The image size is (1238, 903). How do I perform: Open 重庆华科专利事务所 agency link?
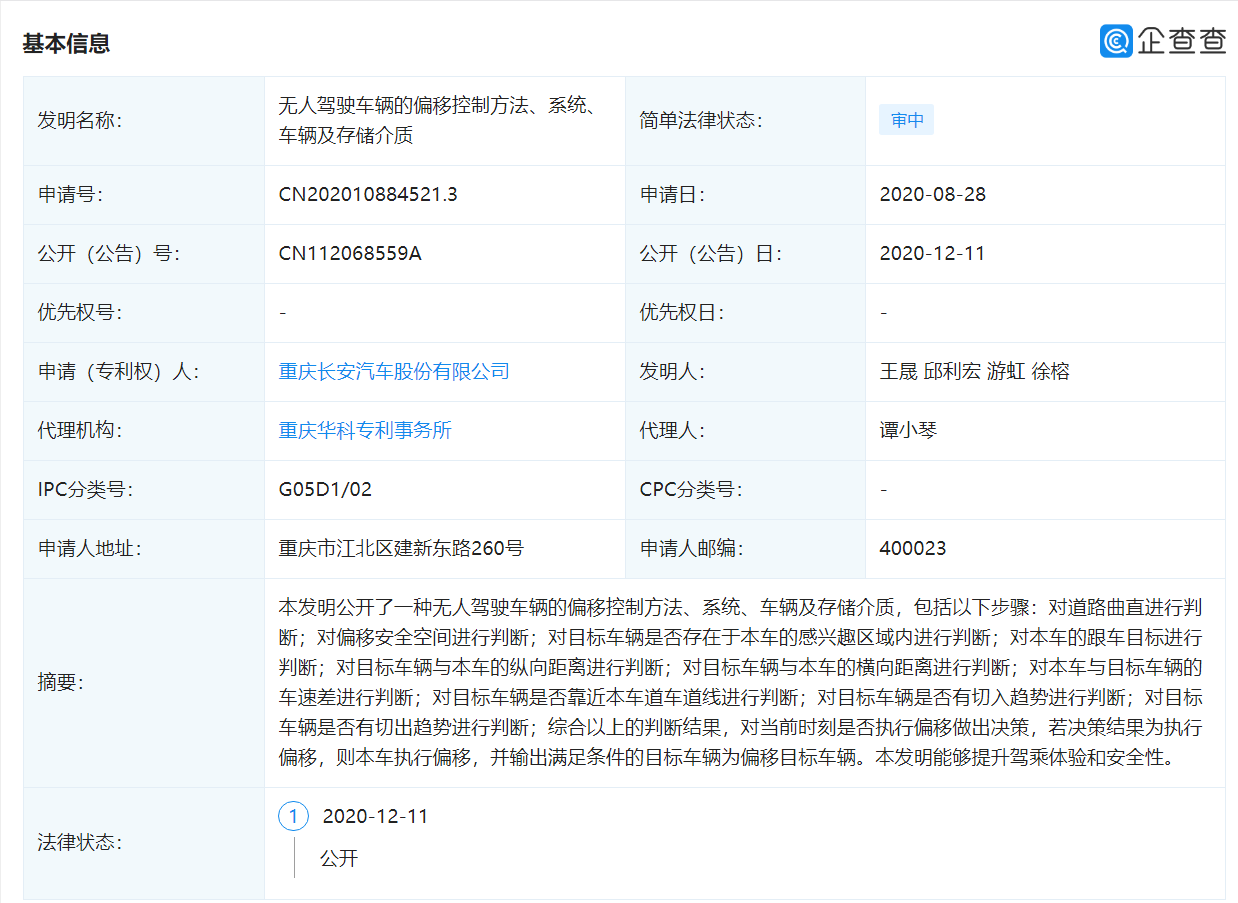point(364,430)
